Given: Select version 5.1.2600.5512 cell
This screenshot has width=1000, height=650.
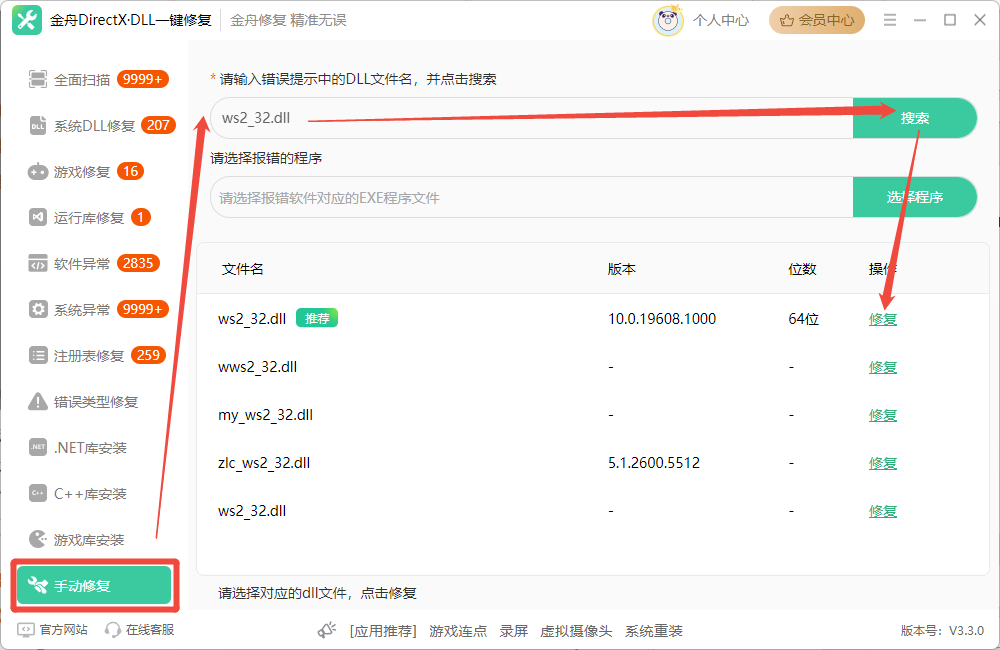Looking at the screenshot, I should click(x=654, y=462).
